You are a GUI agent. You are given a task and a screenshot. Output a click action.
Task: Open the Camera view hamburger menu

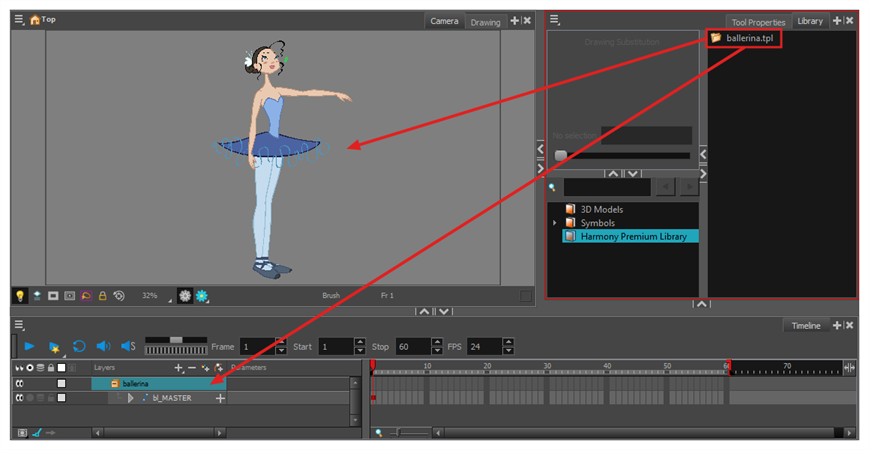coord(19,19)
